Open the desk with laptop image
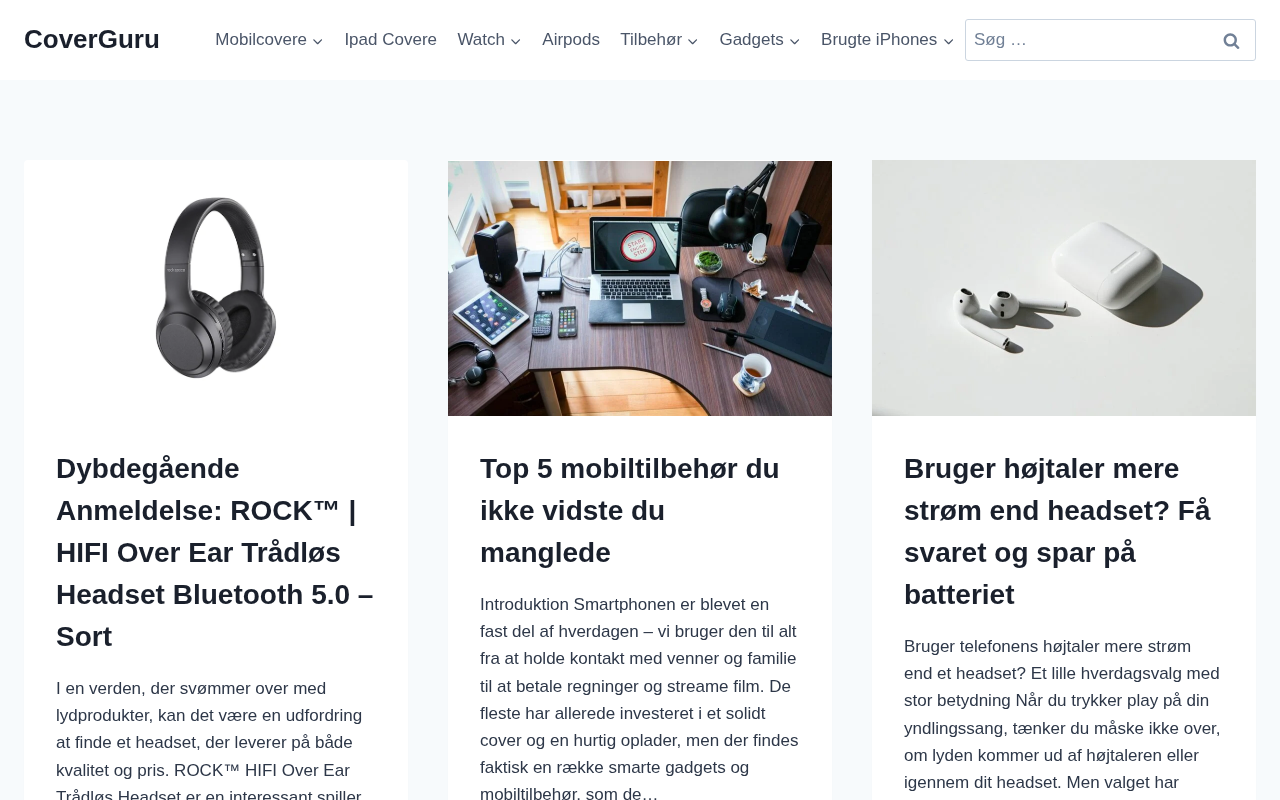1280x800 pixels. click(x=640, y=288)
